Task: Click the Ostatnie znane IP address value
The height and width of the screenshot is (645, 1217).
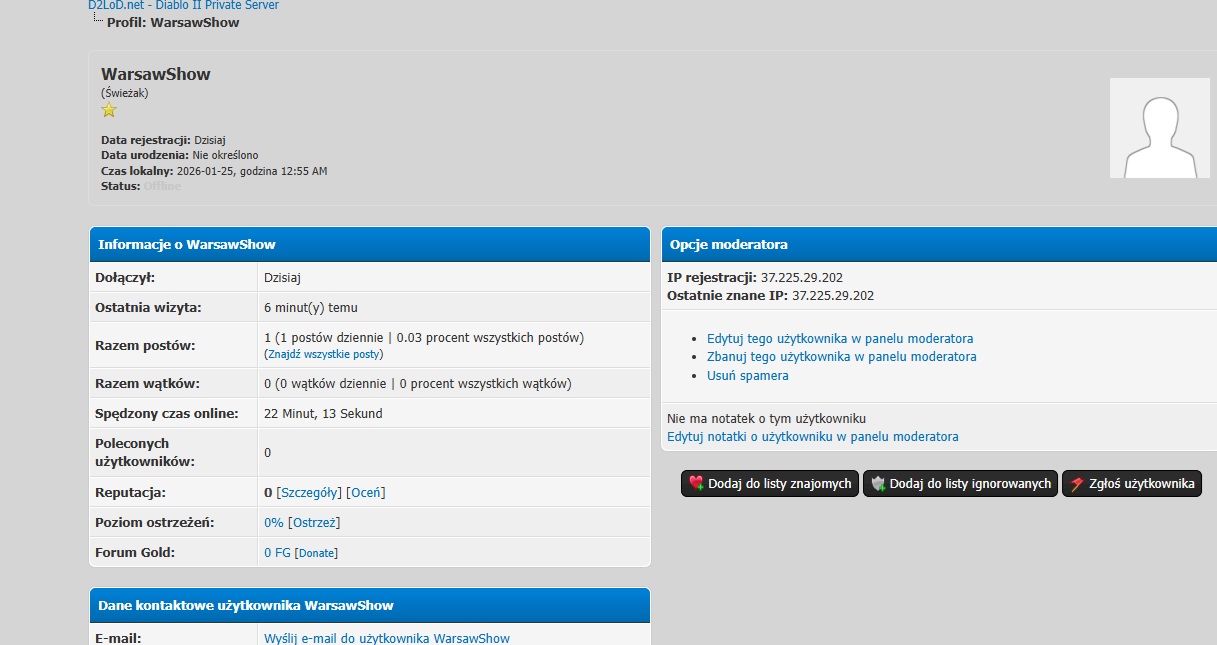Action: click(833, 296)
